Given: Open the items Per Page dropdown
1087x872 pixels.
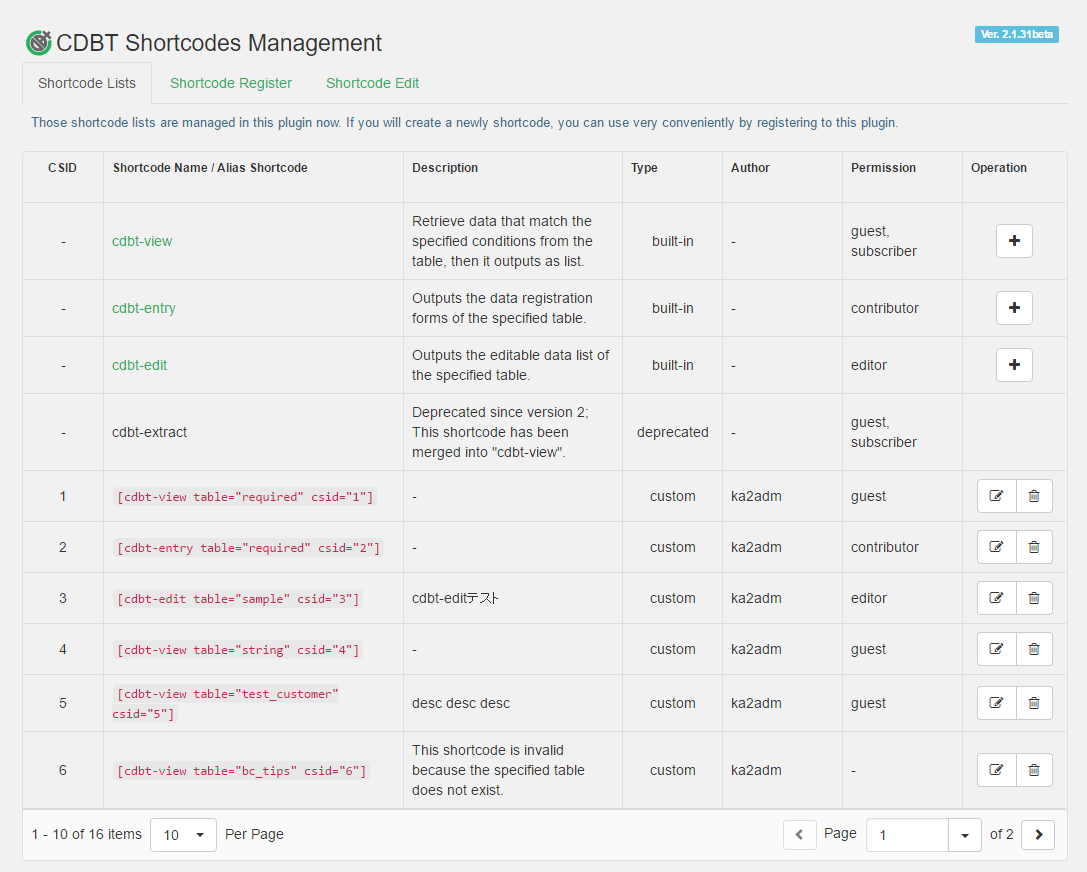Looking at the screenshot, I should [183, 835].
